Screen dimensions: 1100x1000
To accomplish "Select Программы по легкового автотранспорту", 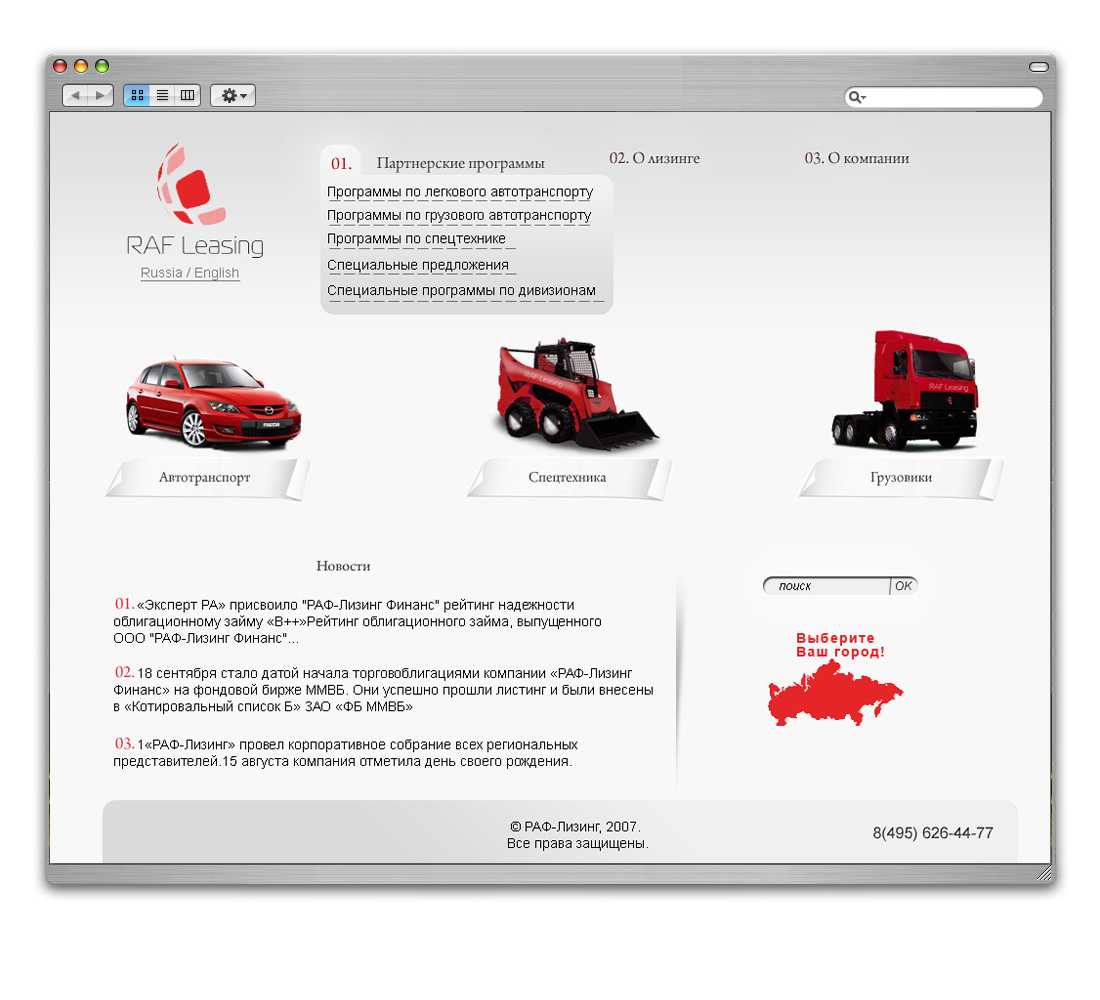I will 460,192.
